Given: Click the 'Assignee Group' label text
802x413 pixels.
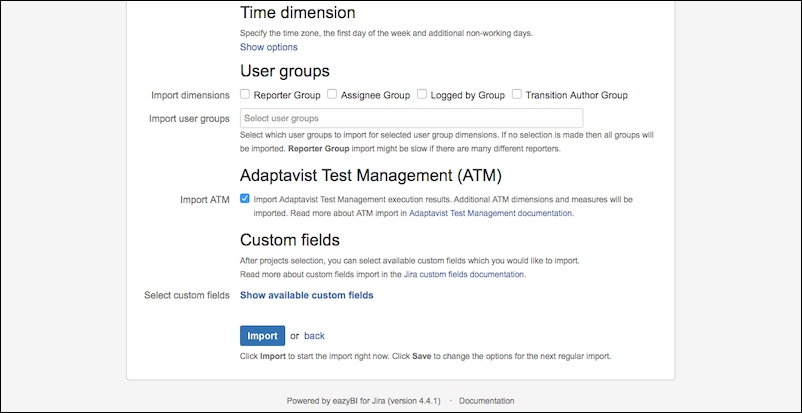Looking at the screenshot, I should 375,95.
